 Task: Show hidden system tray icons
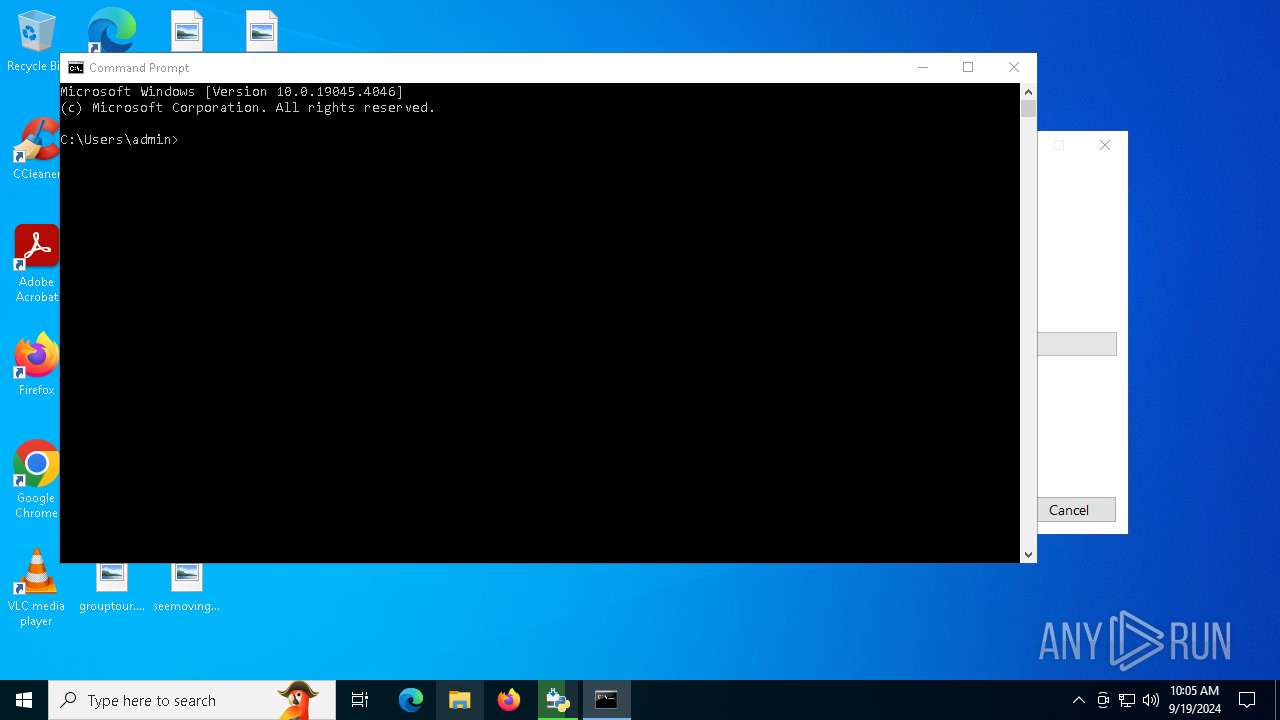[x=1079, y=700]
